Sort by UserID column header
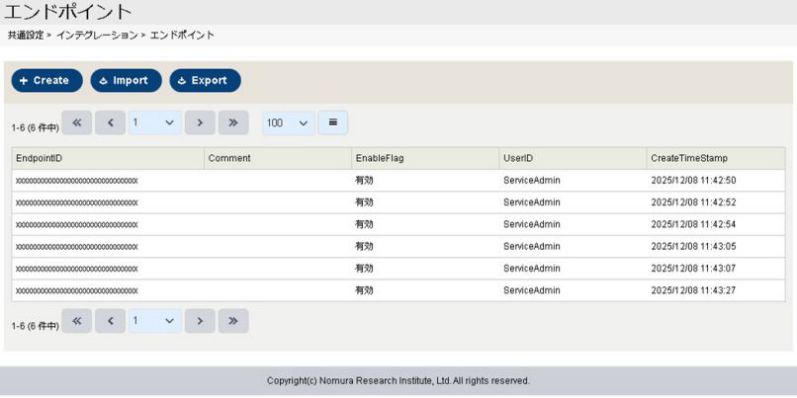The image size is (797, 398). point(572,159)
